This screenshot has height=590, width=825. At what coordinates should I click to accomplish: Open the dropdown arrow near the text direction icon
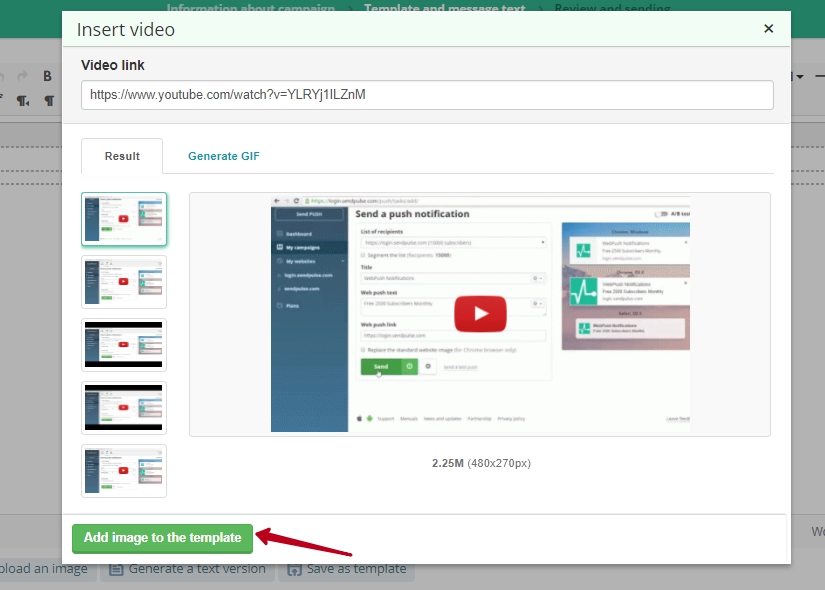(26, 105)
